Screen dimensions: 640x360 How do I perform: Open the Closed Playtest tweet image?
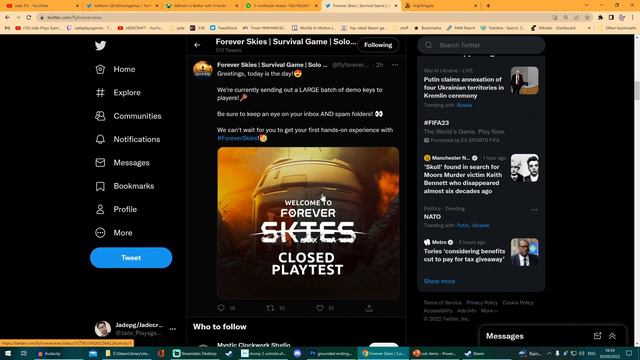coord(308,223)
